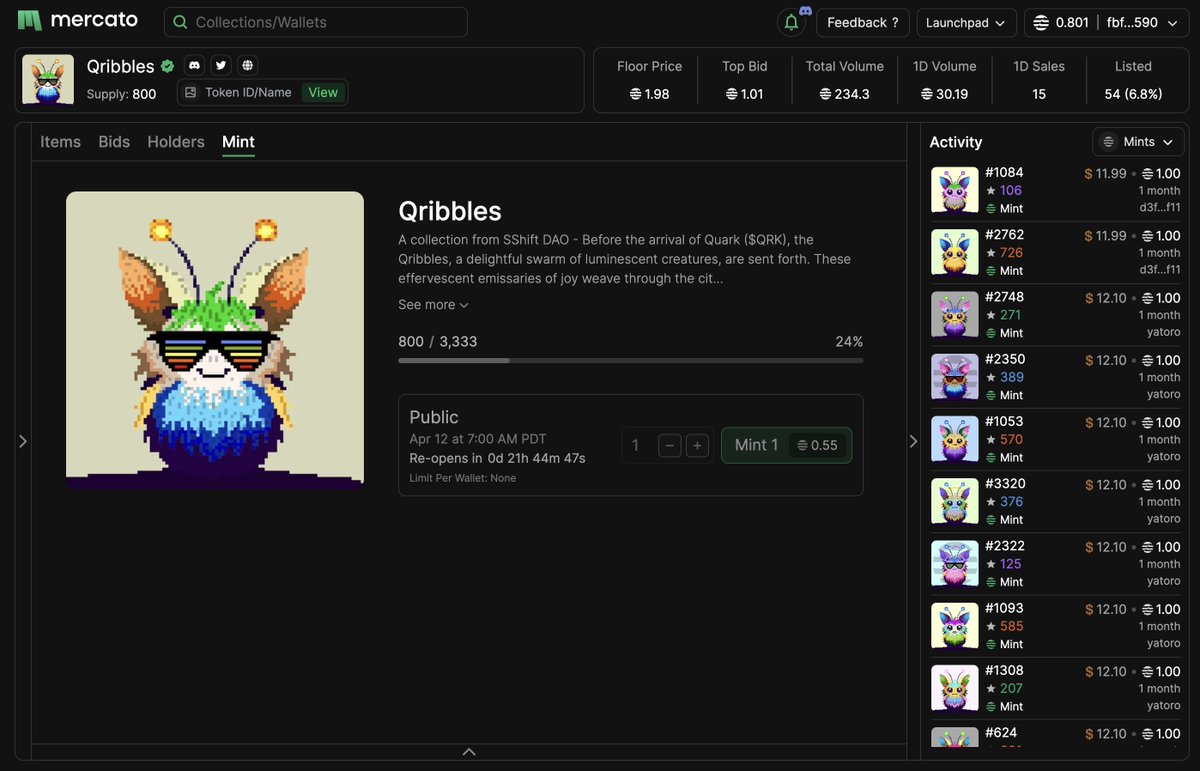Click the wallet balance 0.801 icon
This screenshot has width=1200, height=771.
click(1041, 22)
